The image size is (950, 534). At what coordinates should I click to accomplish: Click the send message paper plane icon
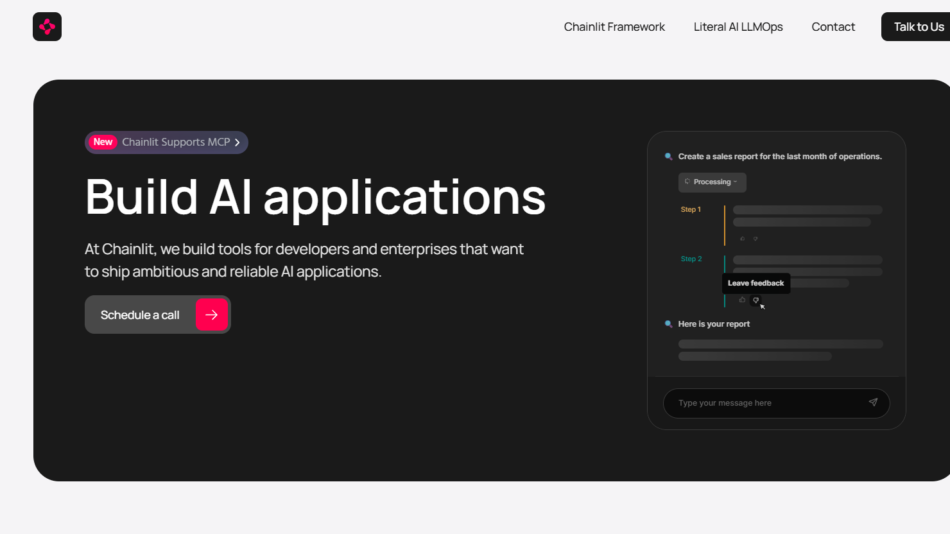pyautogui.click(x=872, y=403)
